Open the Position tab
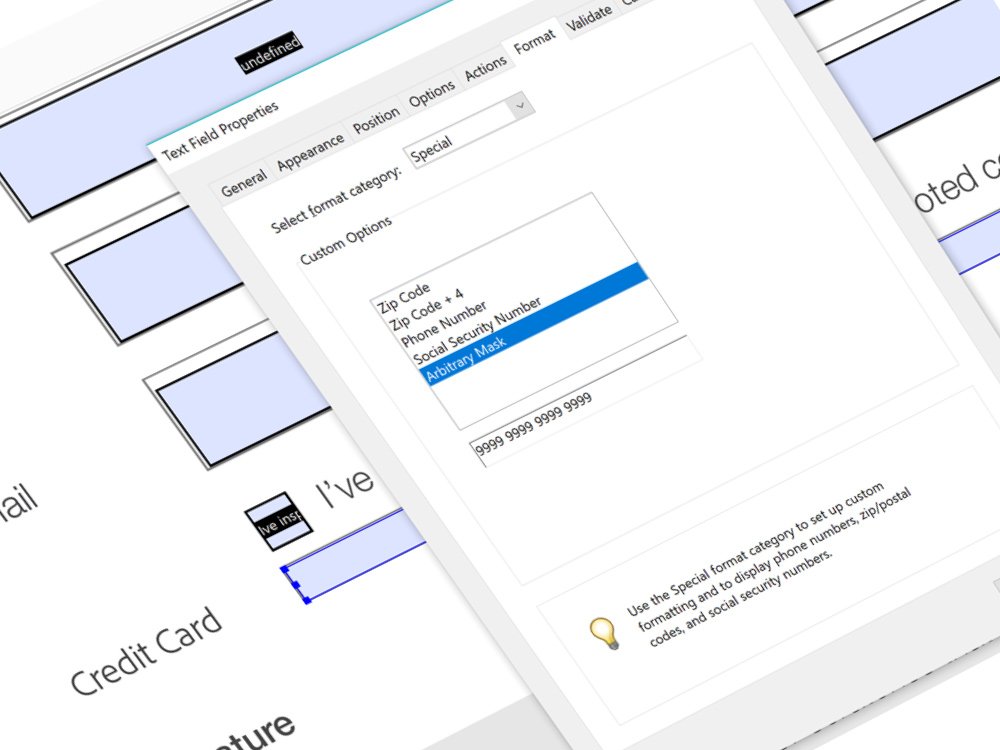Viewport: 1000px width, 750px height. [376, 120]
